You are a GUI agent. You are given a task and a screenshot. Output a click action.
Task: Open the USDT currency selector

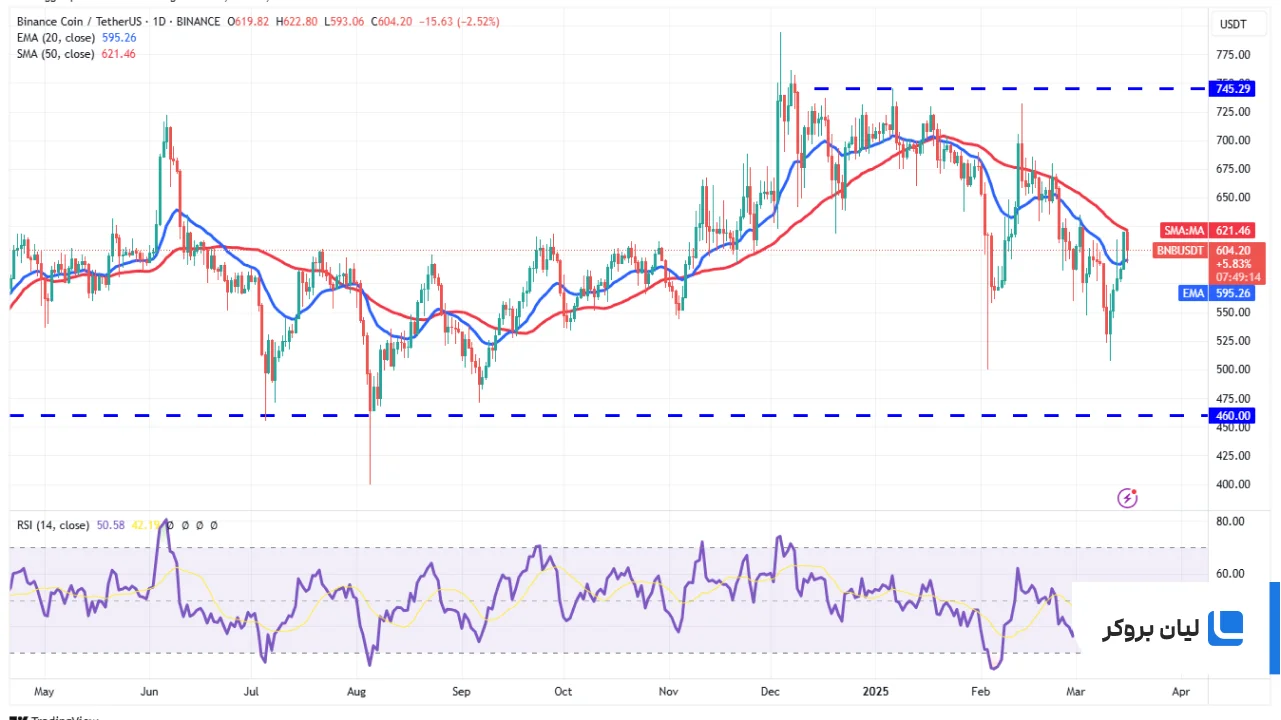(1232, 24)
